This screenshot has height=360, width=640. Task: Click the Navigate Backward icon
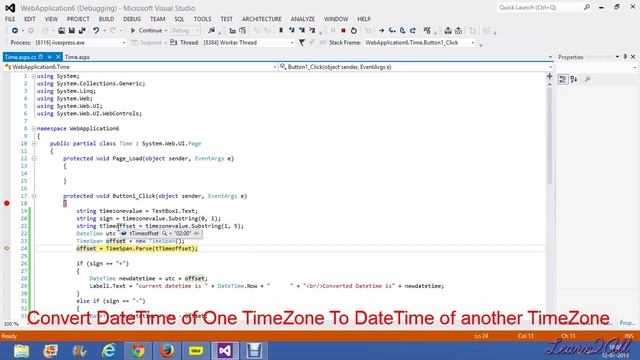pos(15,31)
